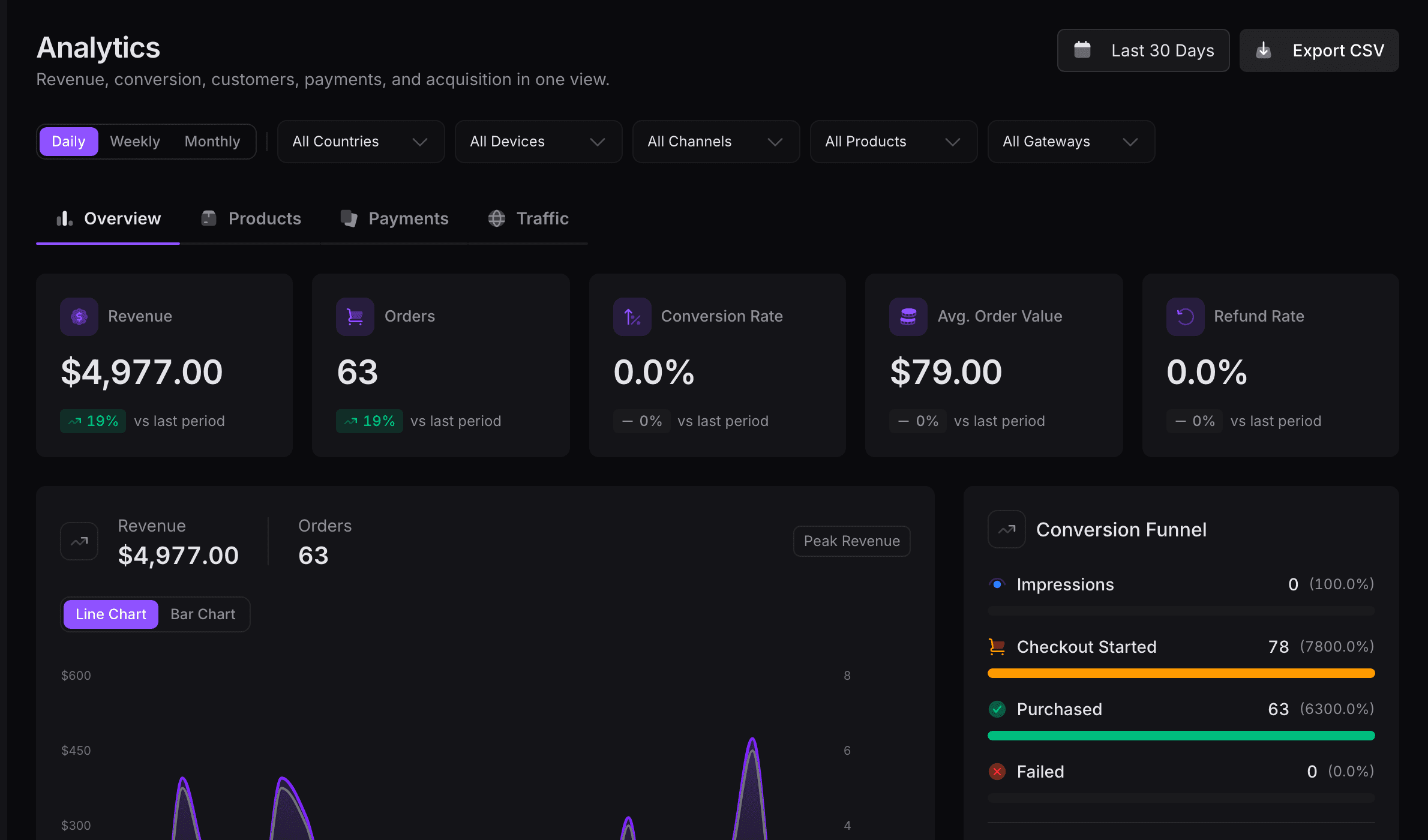Click the calendar icon beside Last 30 Days
The width and height of the screenshot is (1428, 840).
click(1082, 50)
